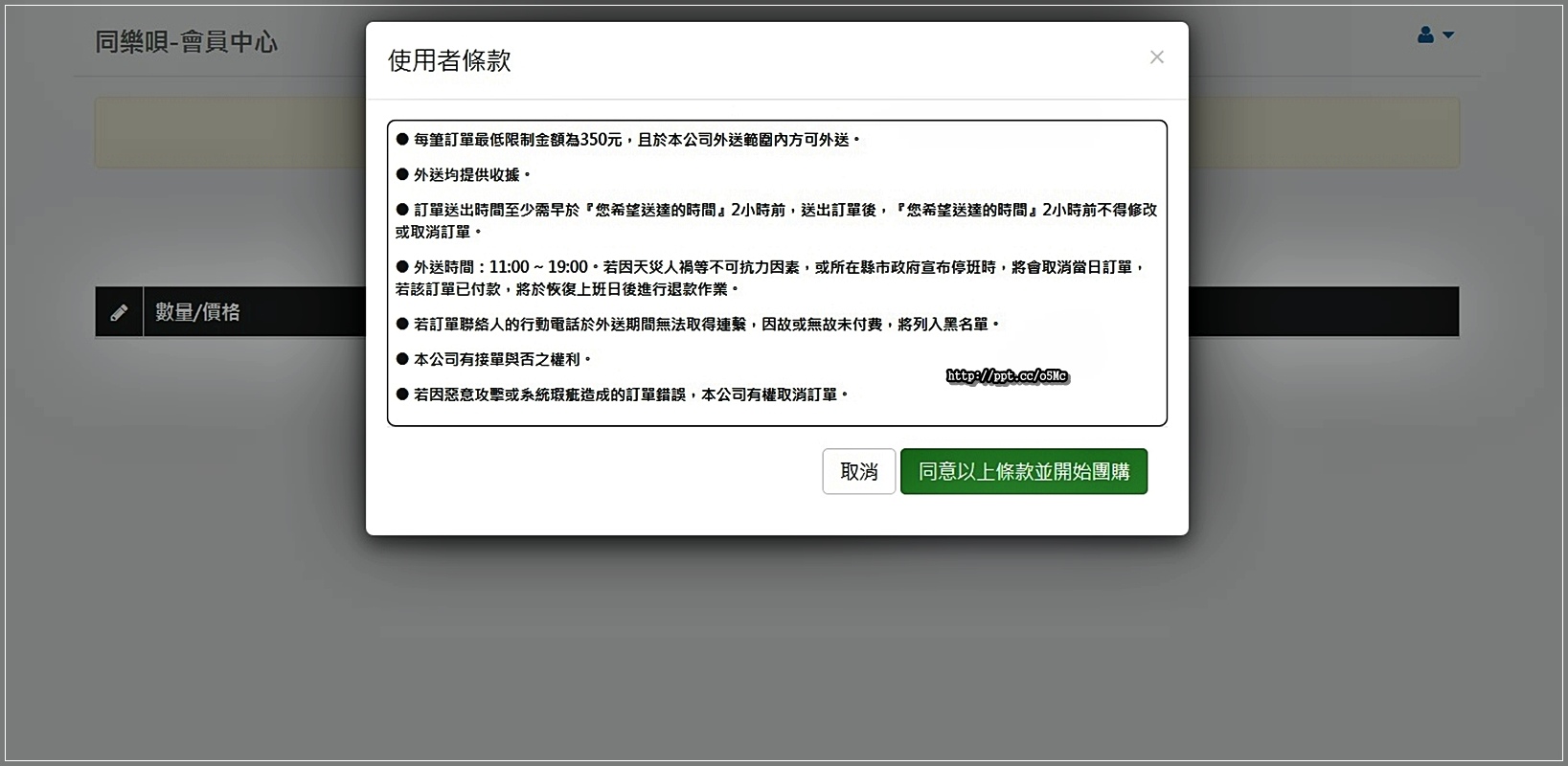Image resolution: width=1568 pixels, height=766 pixels.
Task: Click the pencil edit icon
Action: (x=119, y=312)
